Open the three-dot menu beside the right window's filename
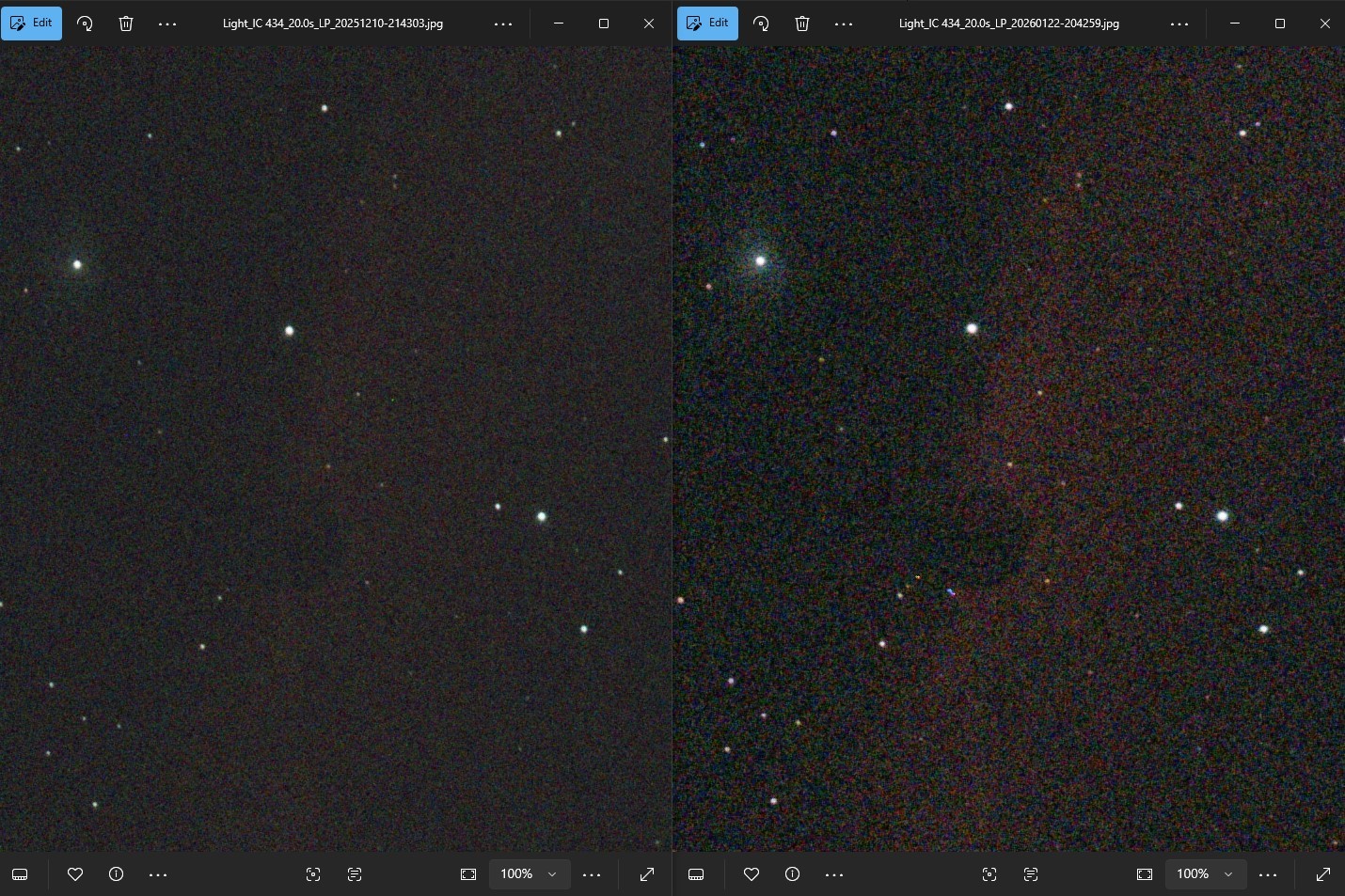 [1179, 24]
